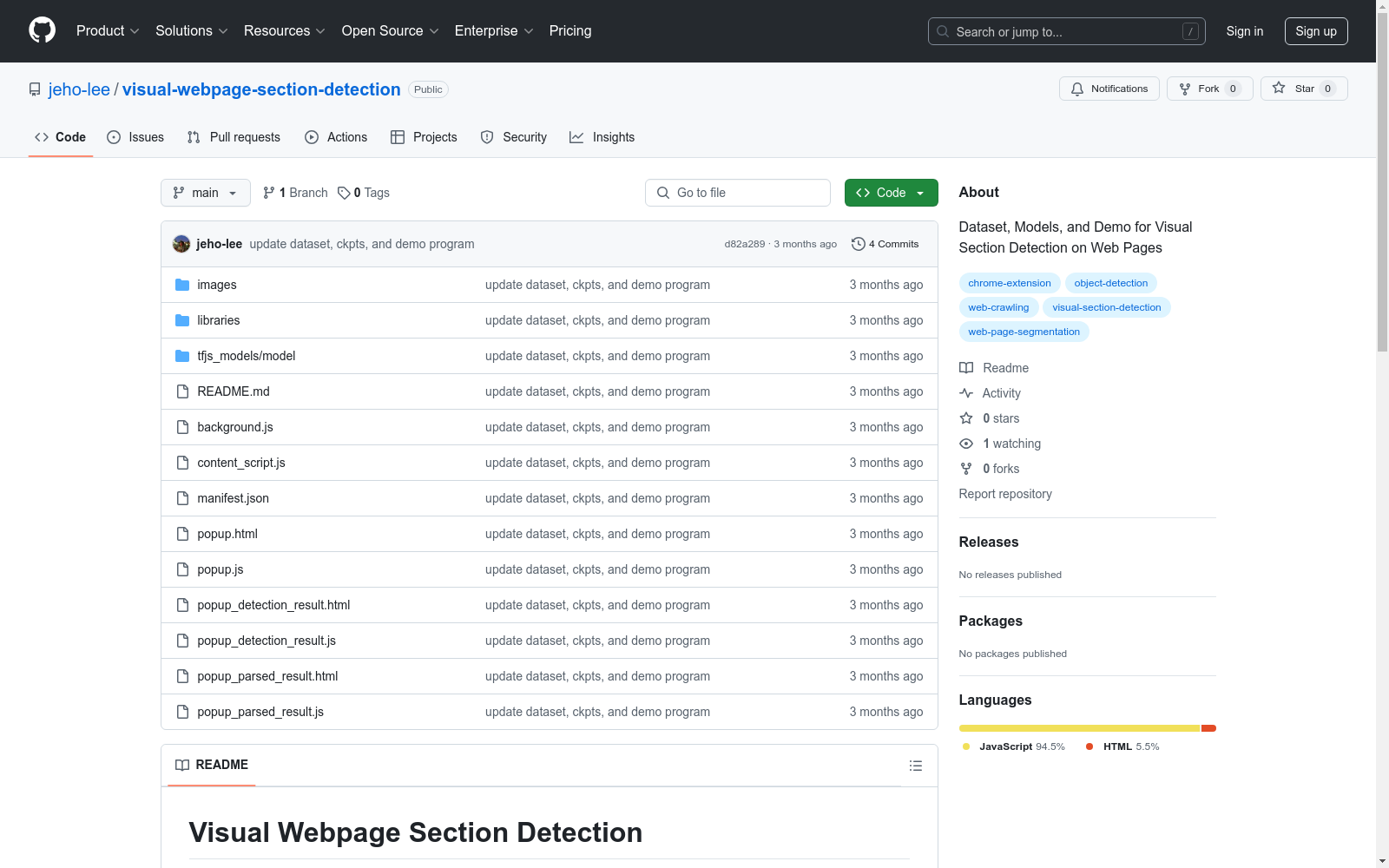Switch to the Pull requests tab
Screen dimensions: 1389x868
tap(234, 137)
